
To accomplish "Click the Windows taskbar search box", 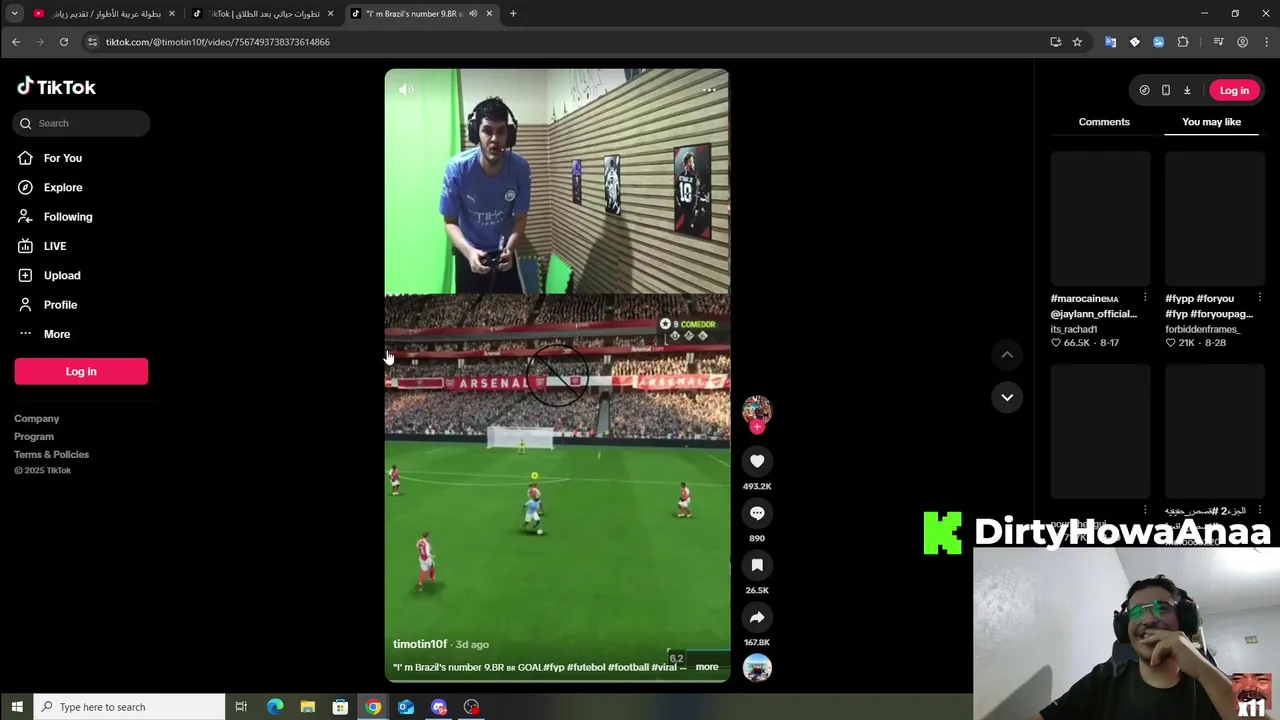I will pos(130,707).
